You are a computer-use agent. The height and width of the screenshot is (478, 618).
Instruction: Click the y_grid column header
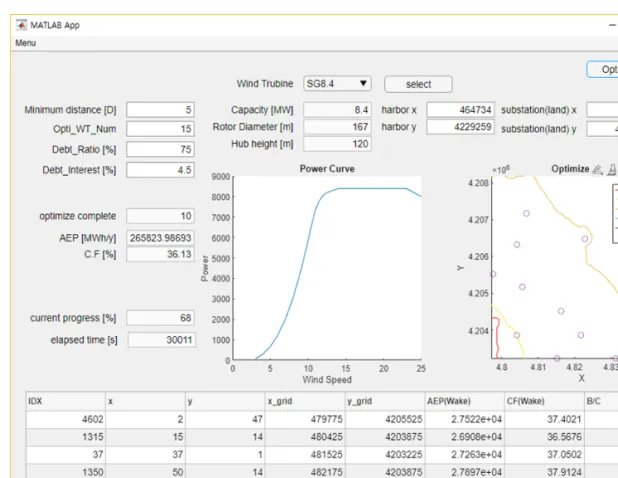(x=385, y=401)
